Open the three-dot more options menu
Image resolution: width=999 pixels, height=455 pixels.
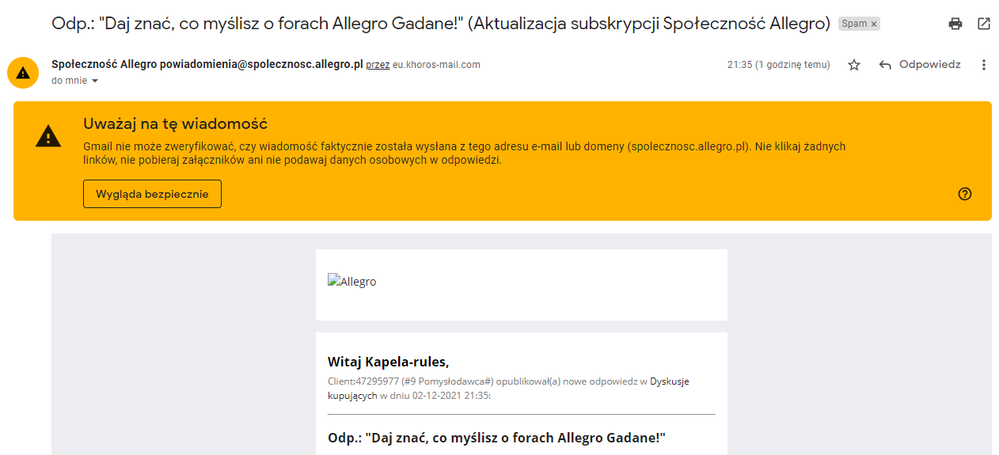tap(984, 65)
